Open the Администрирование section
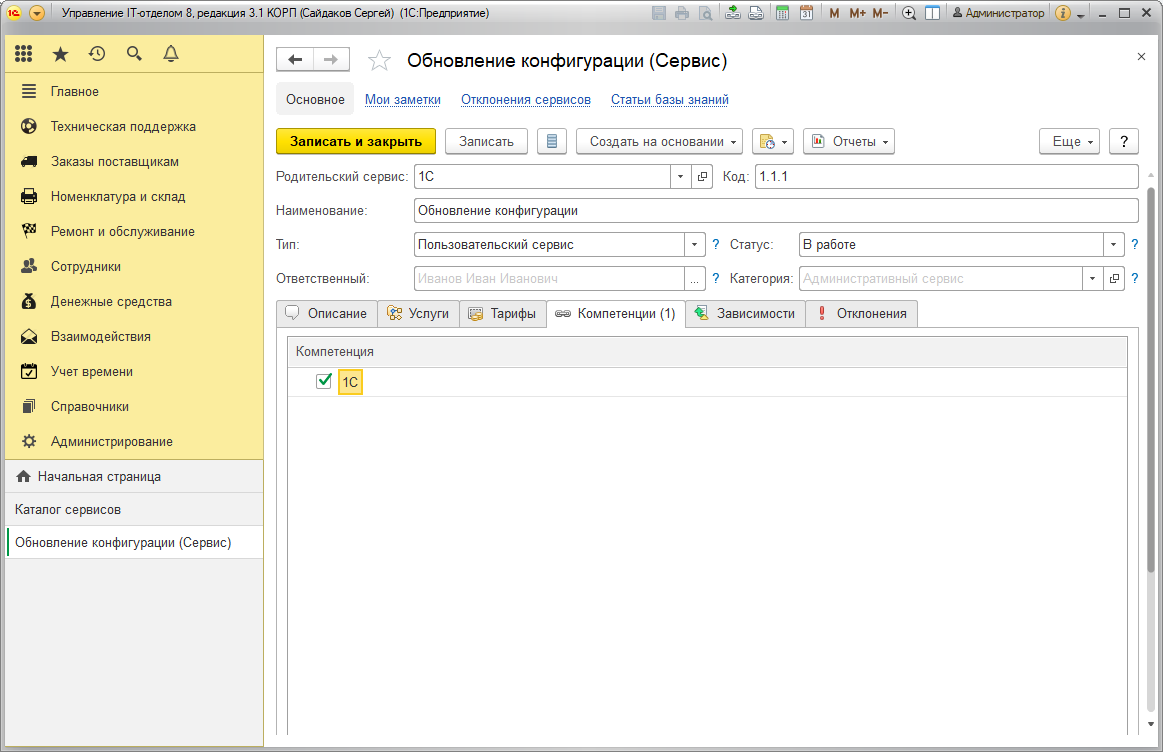Image resolution: width=1163 pixels, height=752 pixels. coord(134,441)
